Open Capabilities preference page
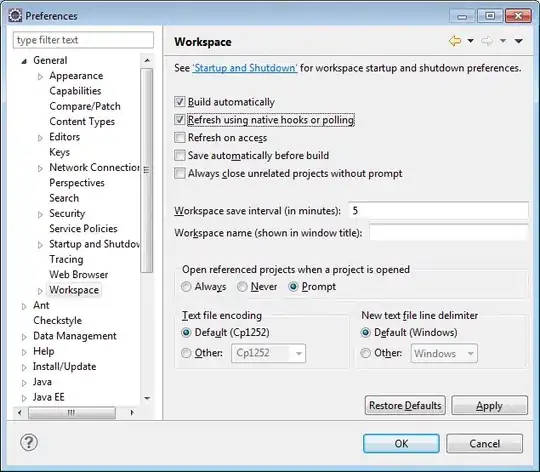Screen dimensions: 540x472 click(75, 91)
